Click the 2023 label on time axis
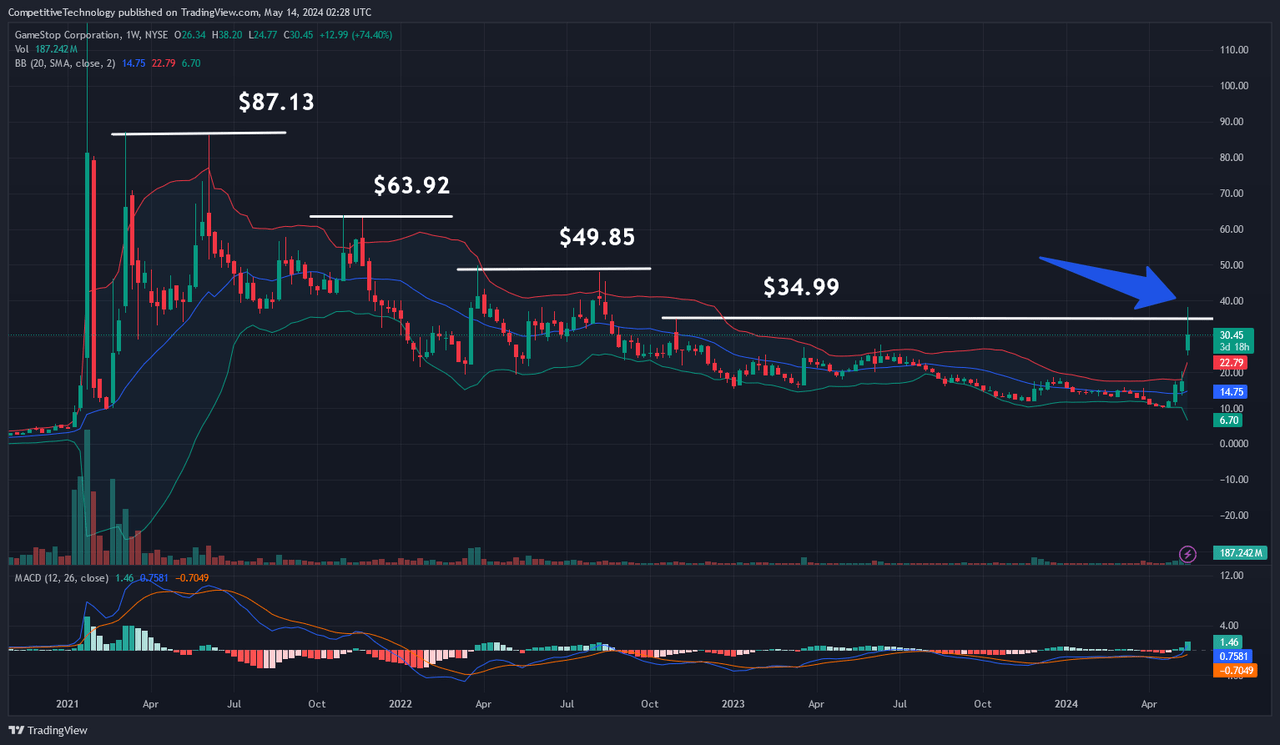The width and height of the screenshot is (1280, 745). [x=733, y=703]
